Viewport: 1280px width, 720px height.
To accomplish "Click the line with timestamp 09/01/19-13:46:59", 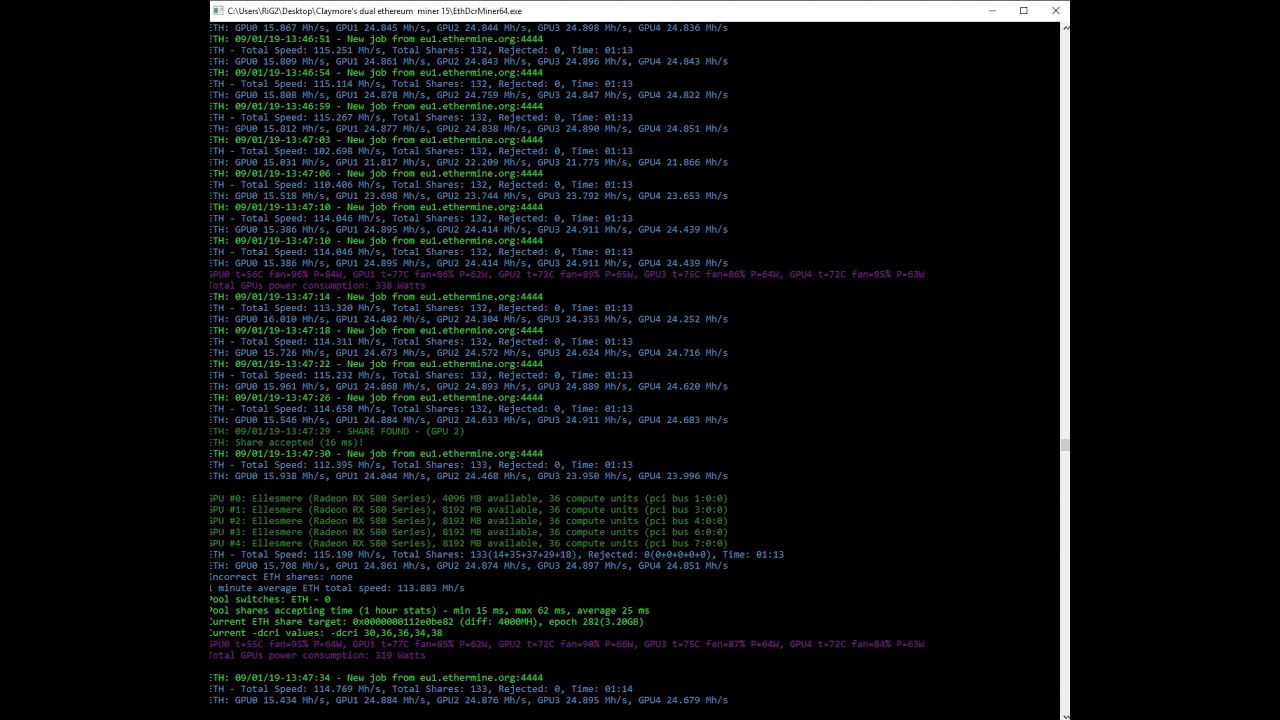I will (377, 106).
